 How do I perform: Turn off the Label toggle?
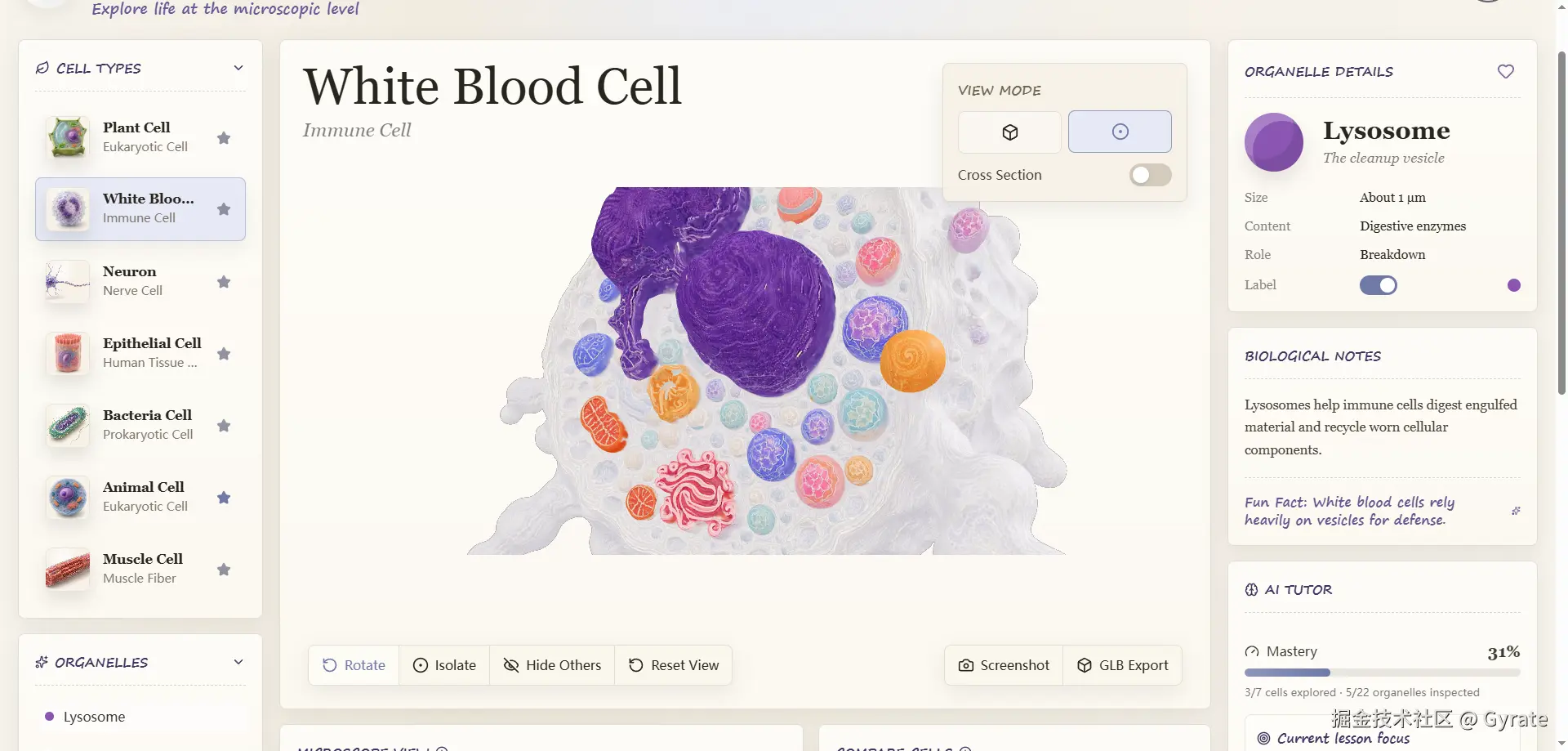point(1379,285)
